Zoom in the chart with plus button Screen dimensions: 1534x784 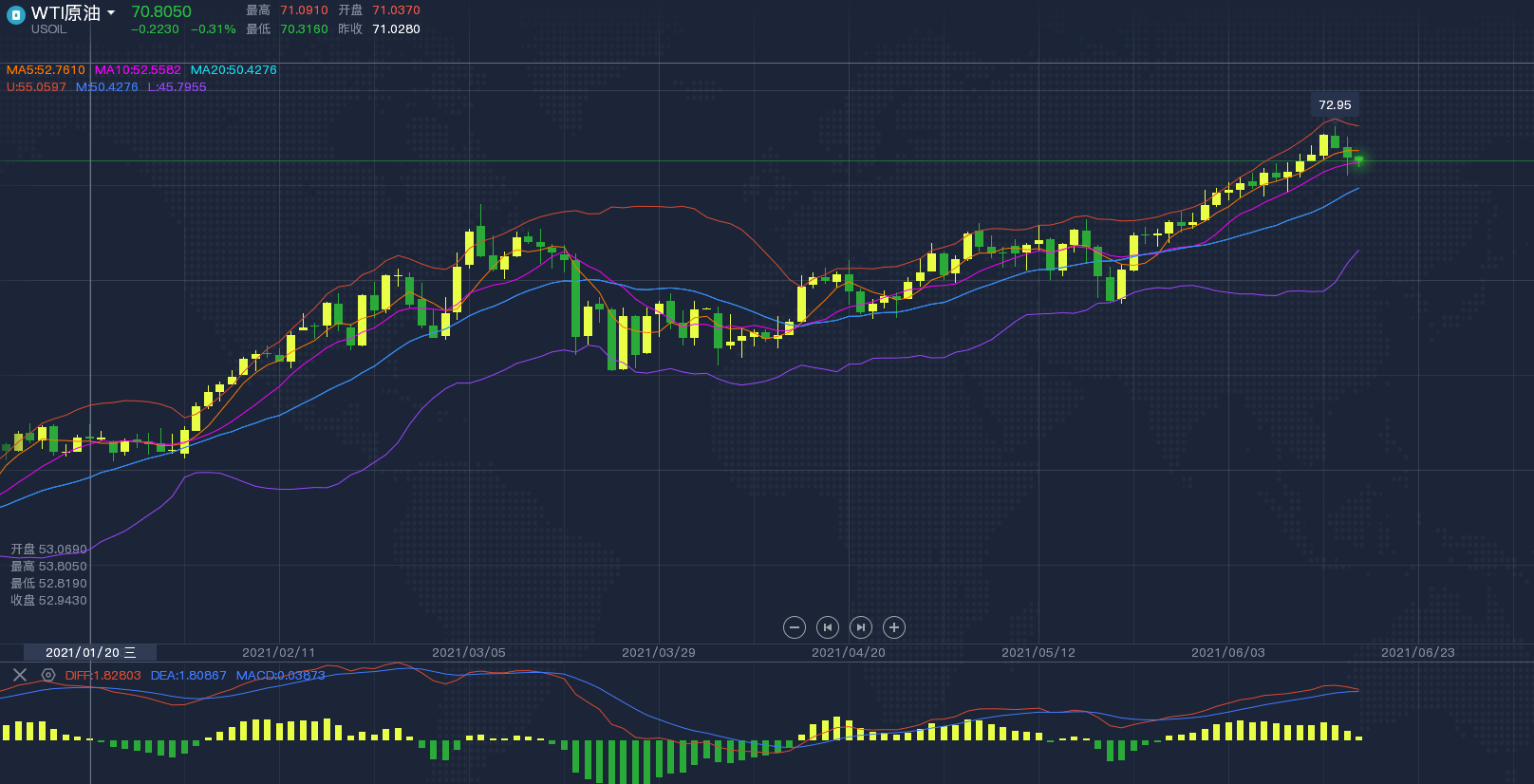(894, 627)
